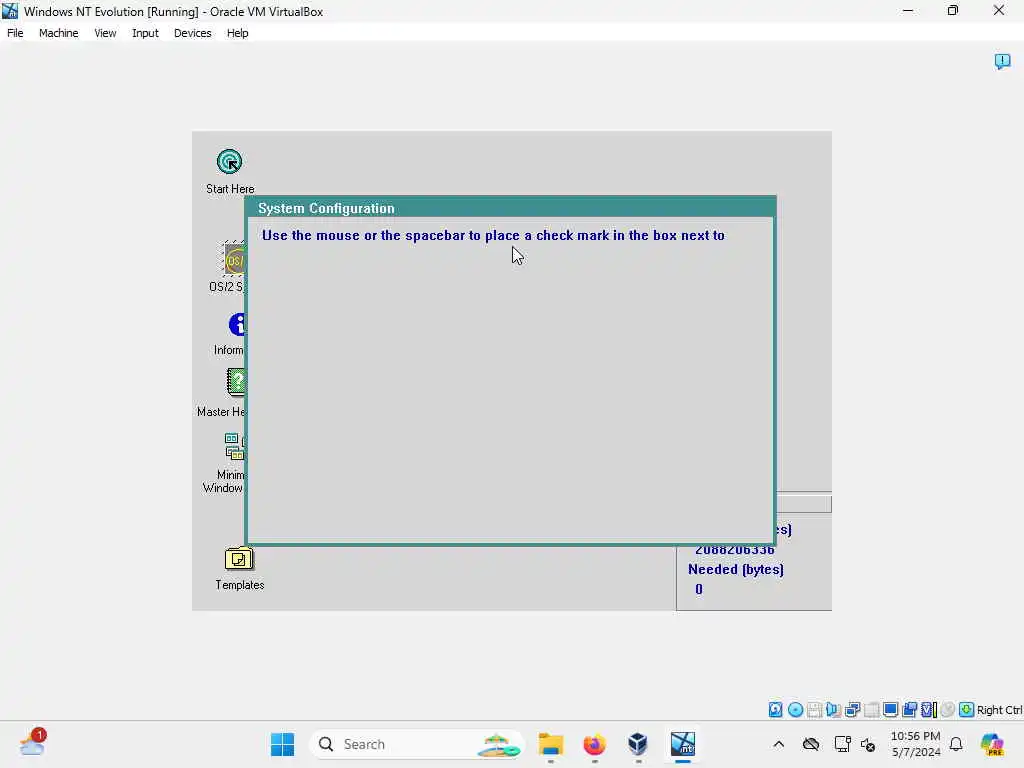This screenshot has height=768, width=1024.
Task: Open the View menu
Action: coord(105,33)
